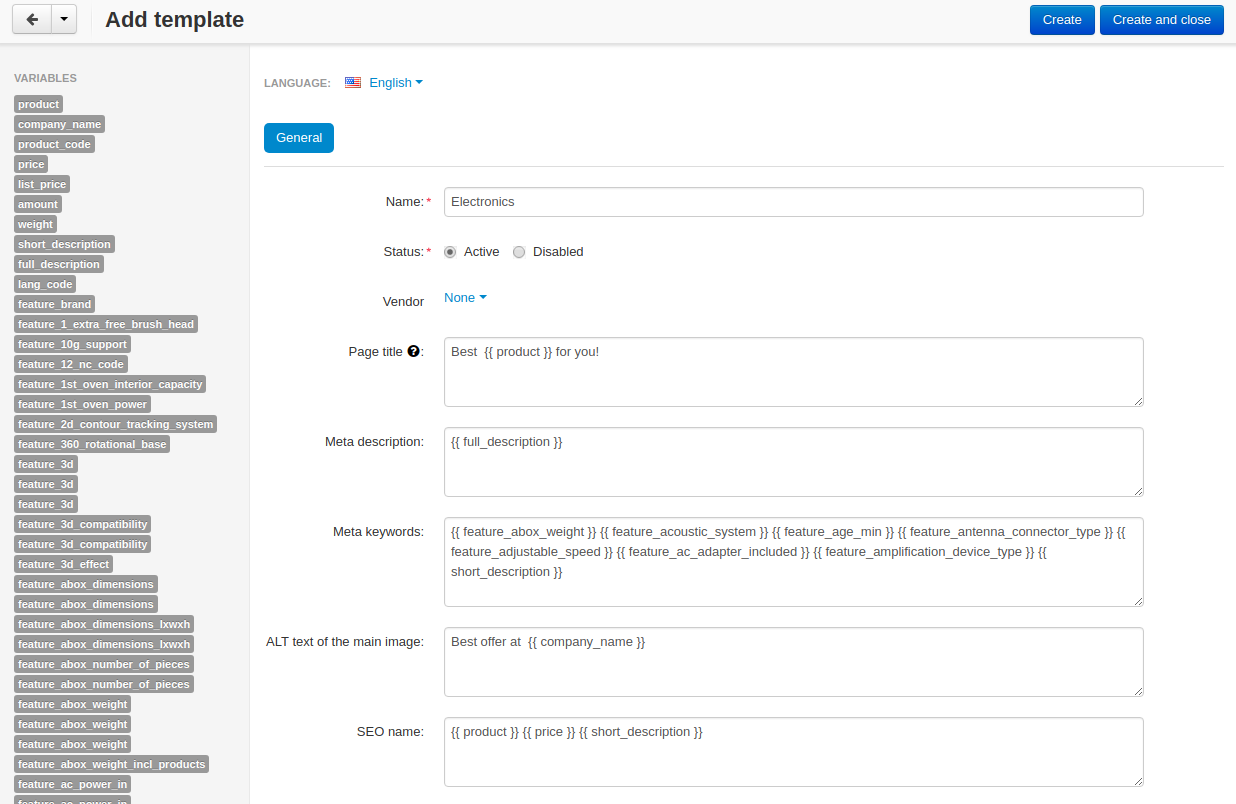
Task: Click the SEO name label
Action: [x=390, y=732]
